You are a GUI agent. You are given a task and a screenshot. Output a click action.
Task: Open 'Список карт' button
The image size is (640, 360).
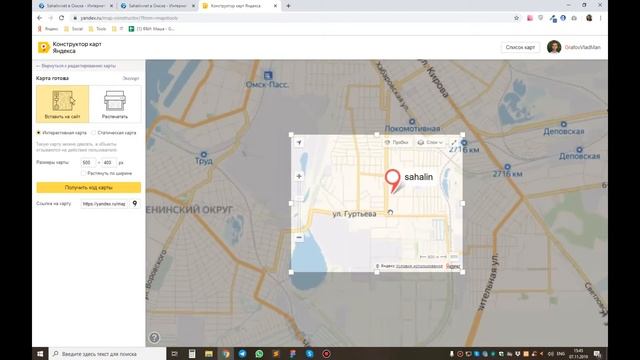(520, 47)
